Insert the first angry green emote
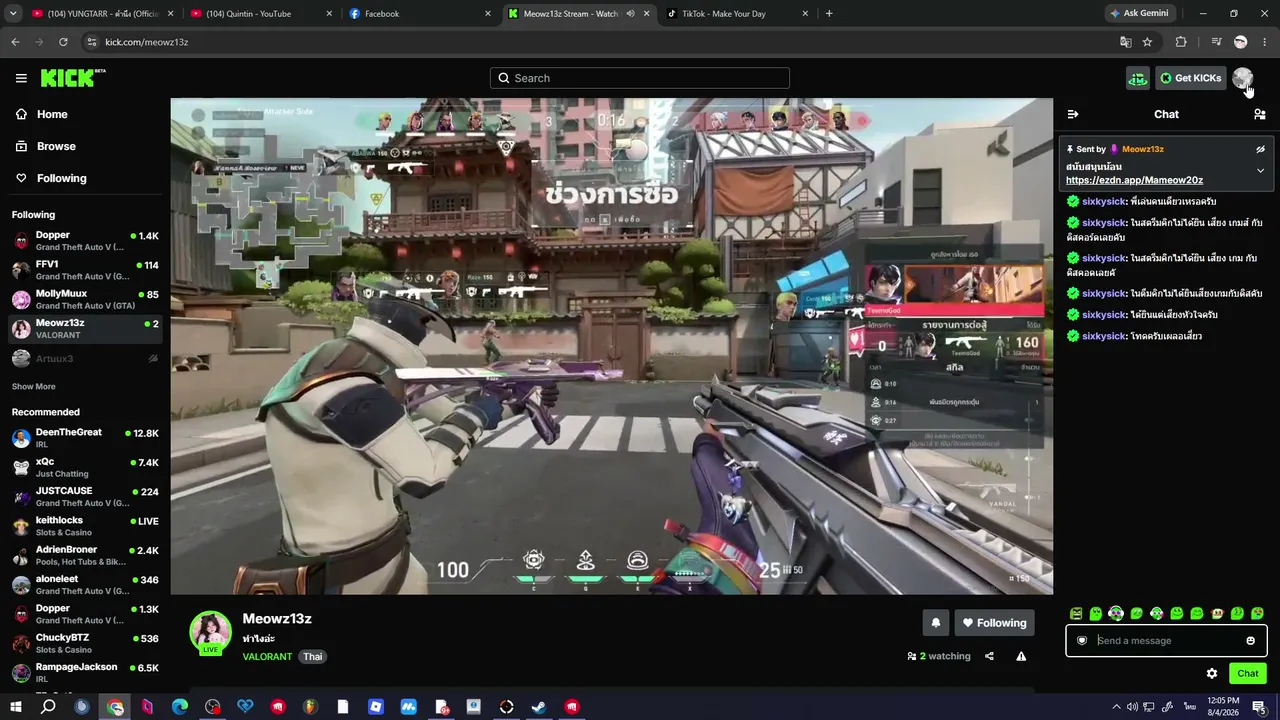The height and width of the screenshot is (720, 1280). pos(1076,613)
